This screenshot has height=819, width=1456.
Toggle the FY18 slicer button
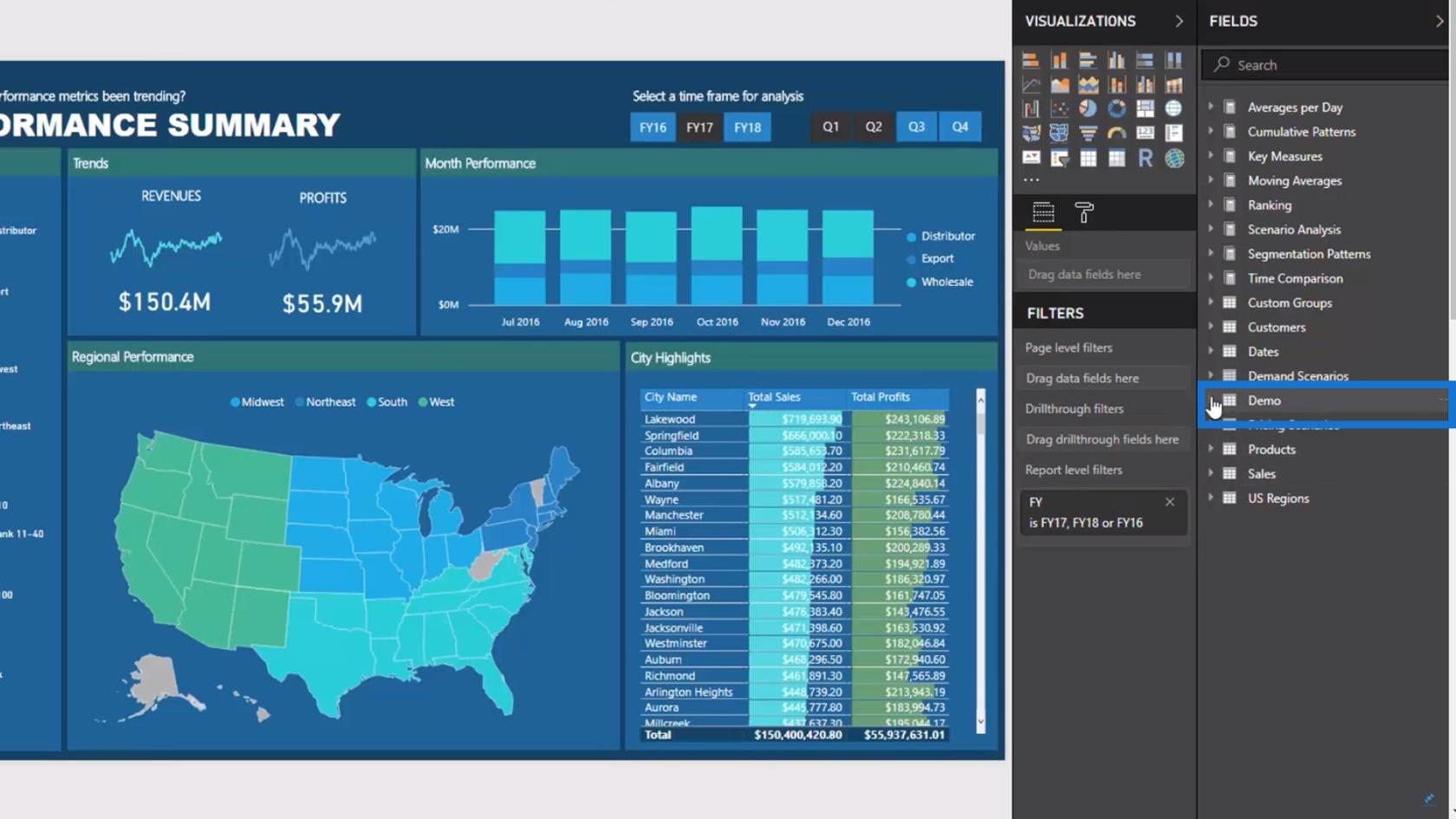point(747,127)
